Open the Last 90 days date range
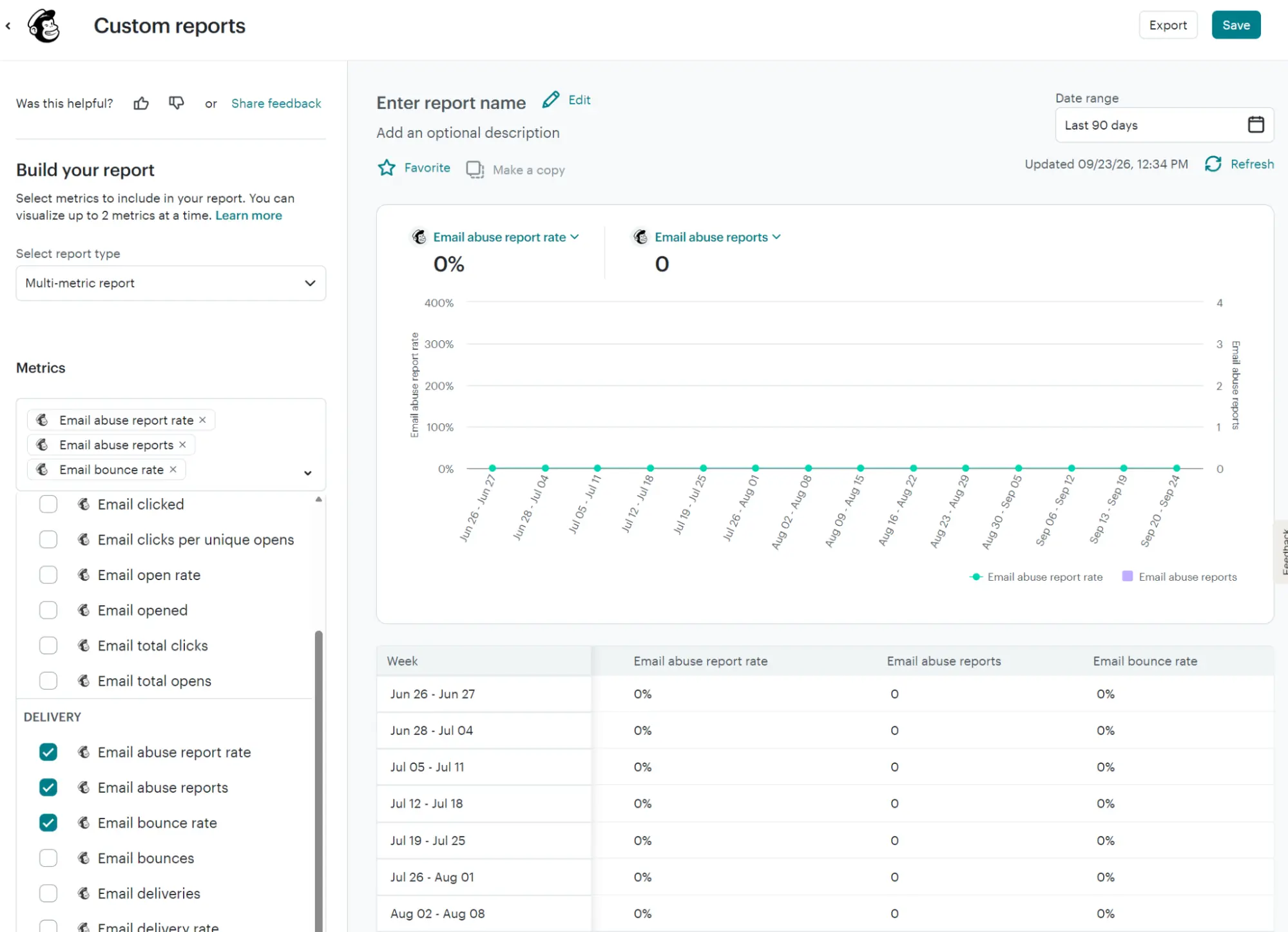 coord(1164,125)
